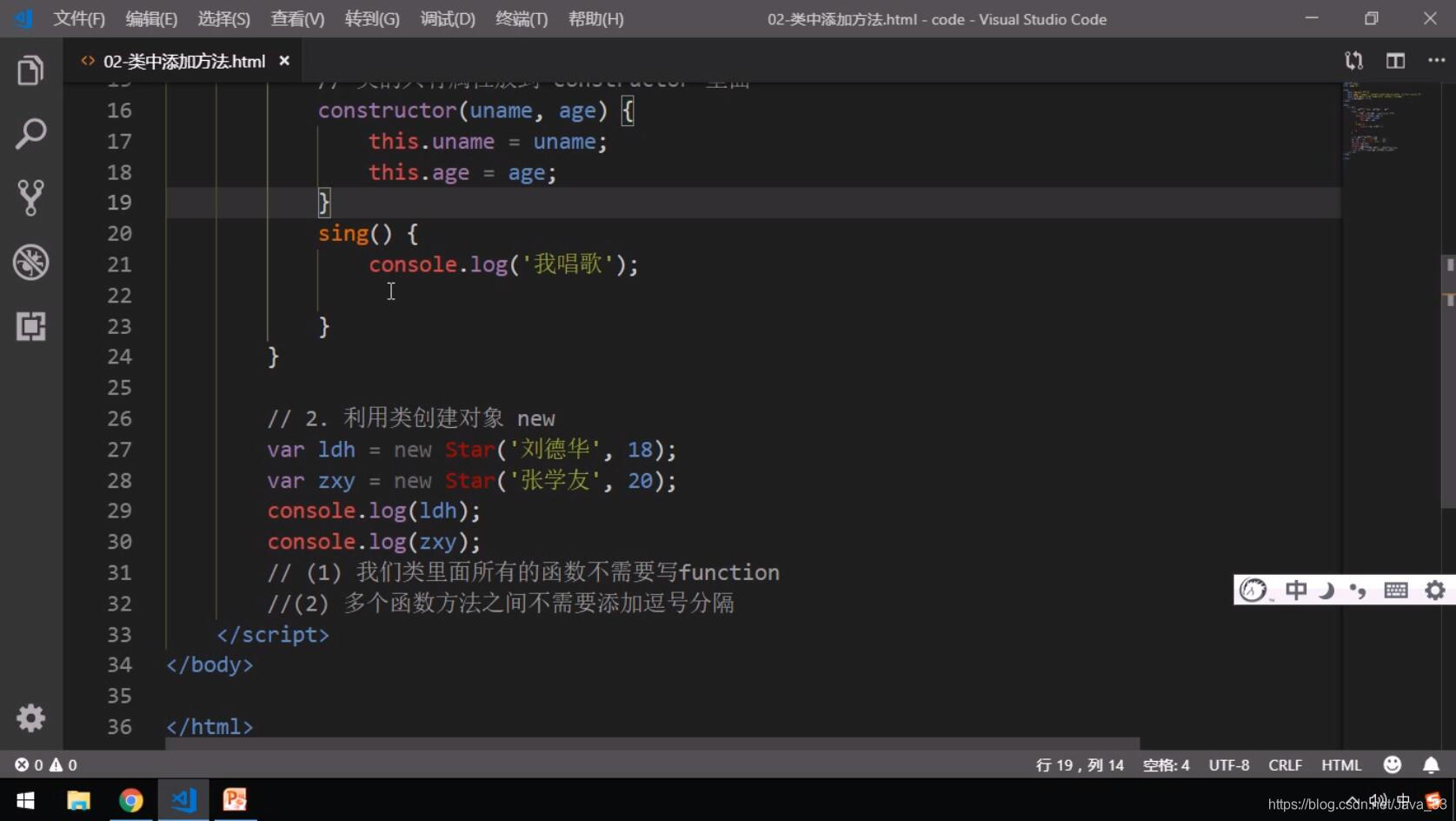The width and height of the screenshot is (1456, 821).
Task: Click the this.uname assignment on line 17
Action: point(488,141)
